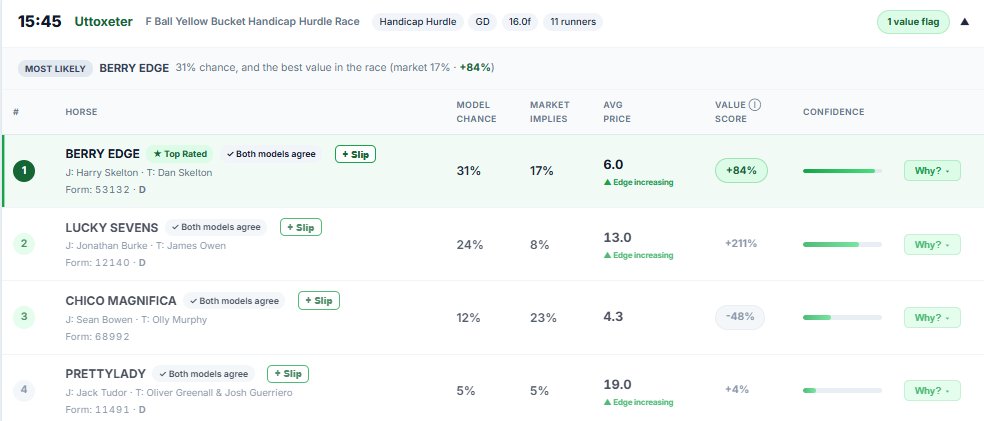The height and width of the screenshot is (421, 984).
Task: Click LUCKY SEVENS 24% model chance
Action: tap(470, 245)
